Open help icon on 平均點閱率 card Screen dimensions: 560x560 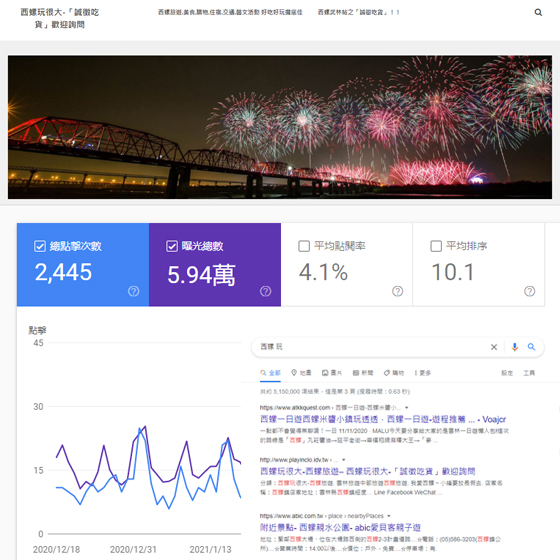point(398,291)
